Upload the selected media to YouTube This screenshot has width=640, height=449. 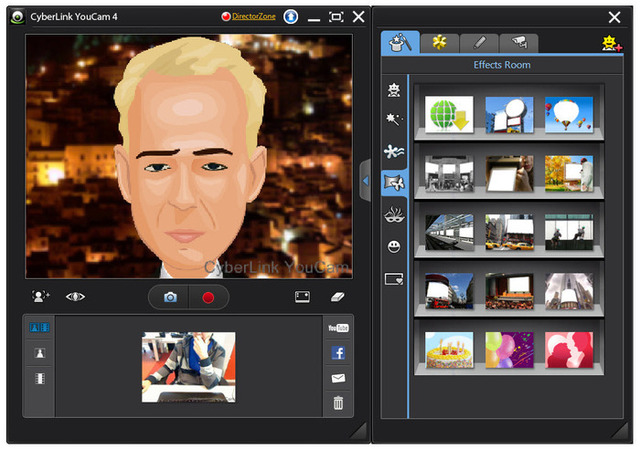tap(338, 328)
